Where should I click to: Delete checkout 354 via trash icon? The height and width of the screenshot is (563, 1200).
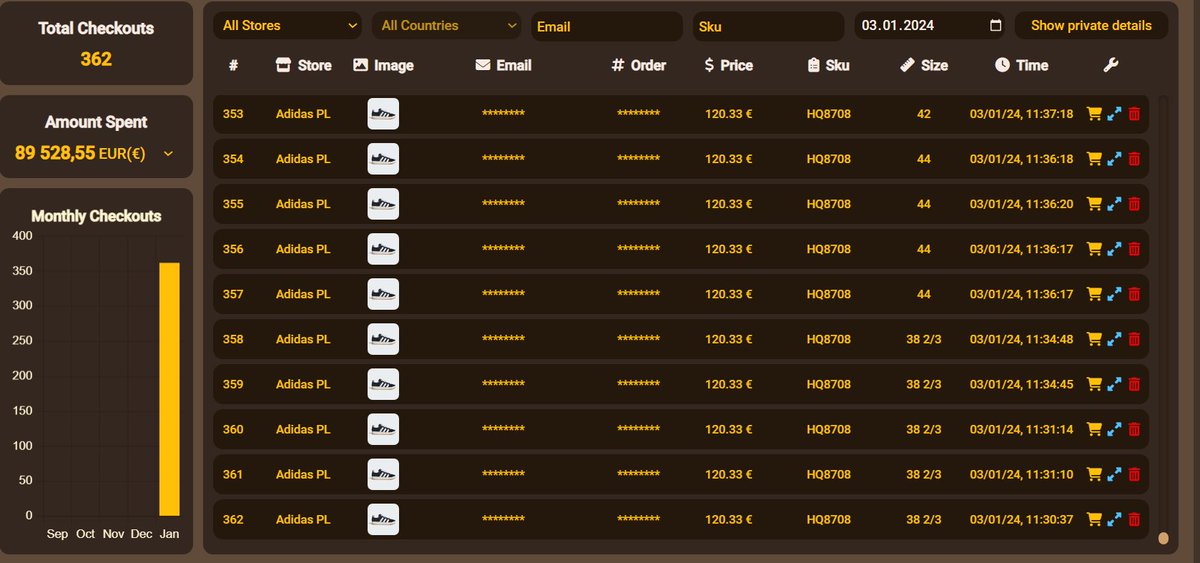point(1134,159)
